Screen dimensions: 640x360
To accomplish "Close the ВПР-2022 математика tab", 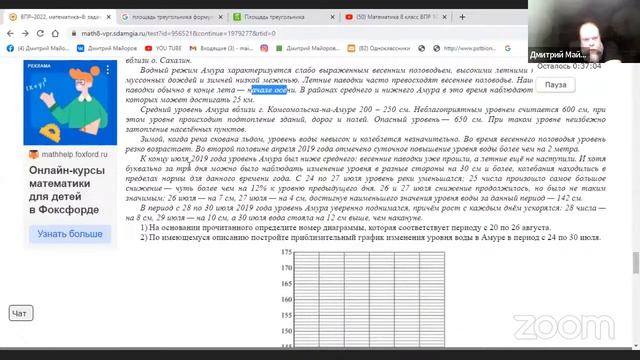I will point(109,17).
